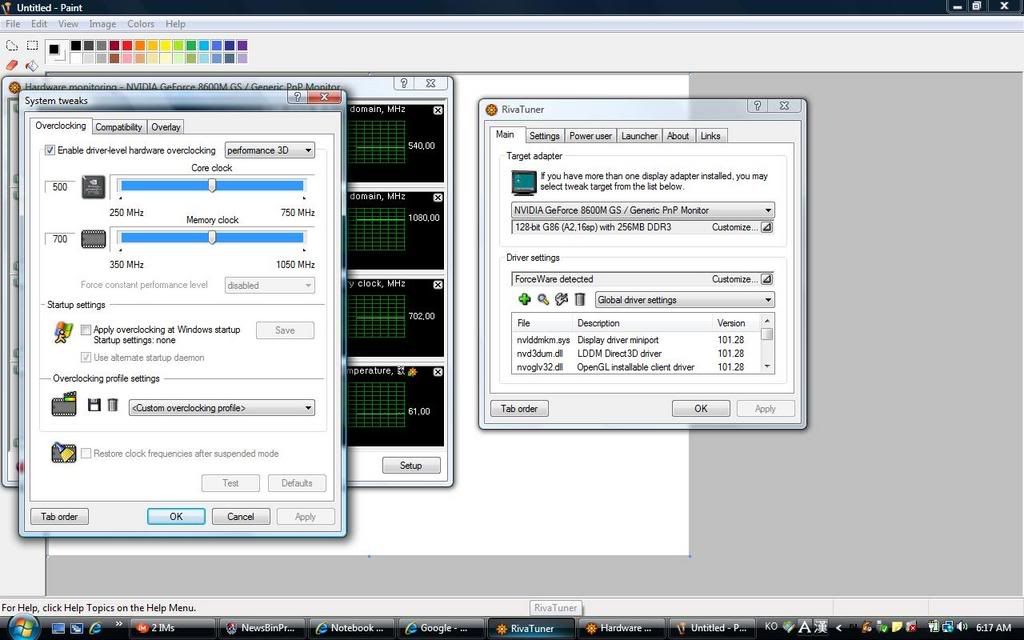Click the Windows flag startup icon
This screenshot has width=1024, height=640.
(x=63, y=332)
